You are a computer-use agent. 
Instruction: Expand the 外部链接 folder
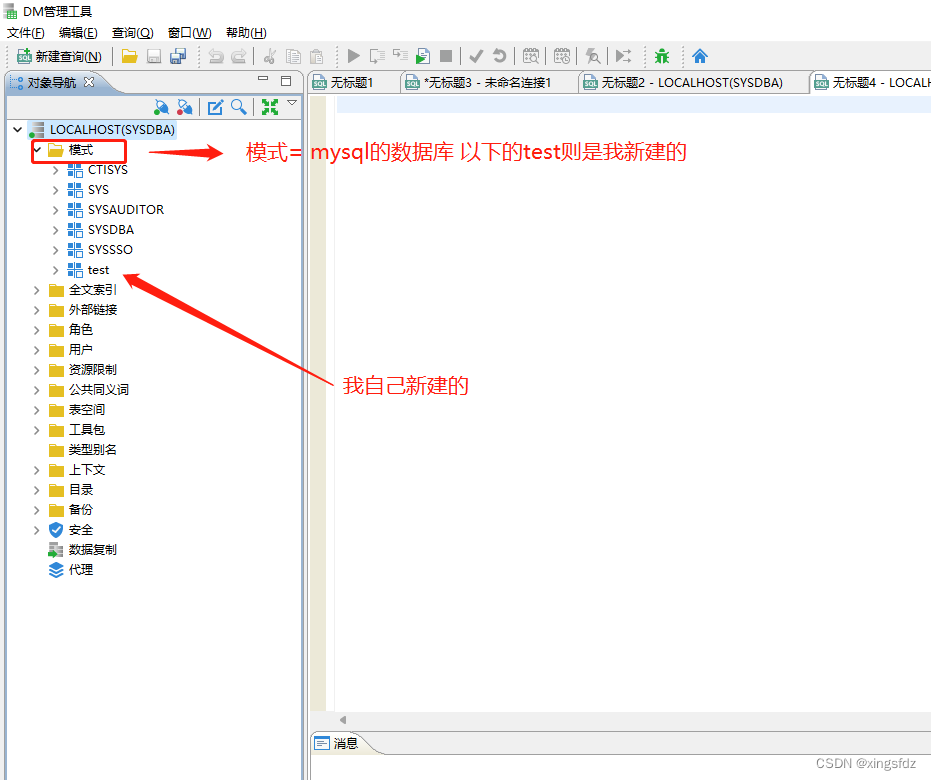[x=36, y=310]
